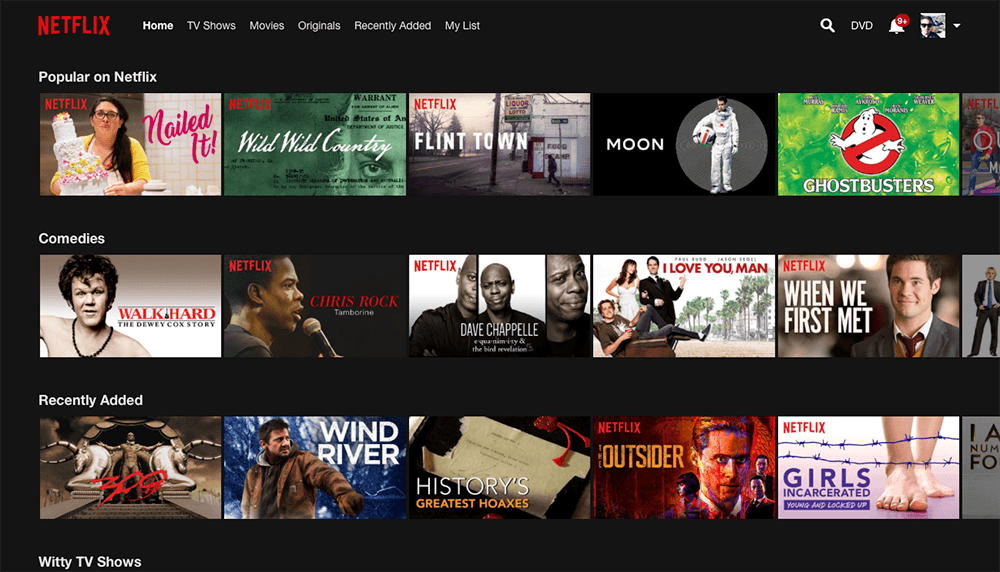Open Recently Added in the top navigation
Image resolution: width=1000 pixels, height=572 pixels.
point(392,26)
